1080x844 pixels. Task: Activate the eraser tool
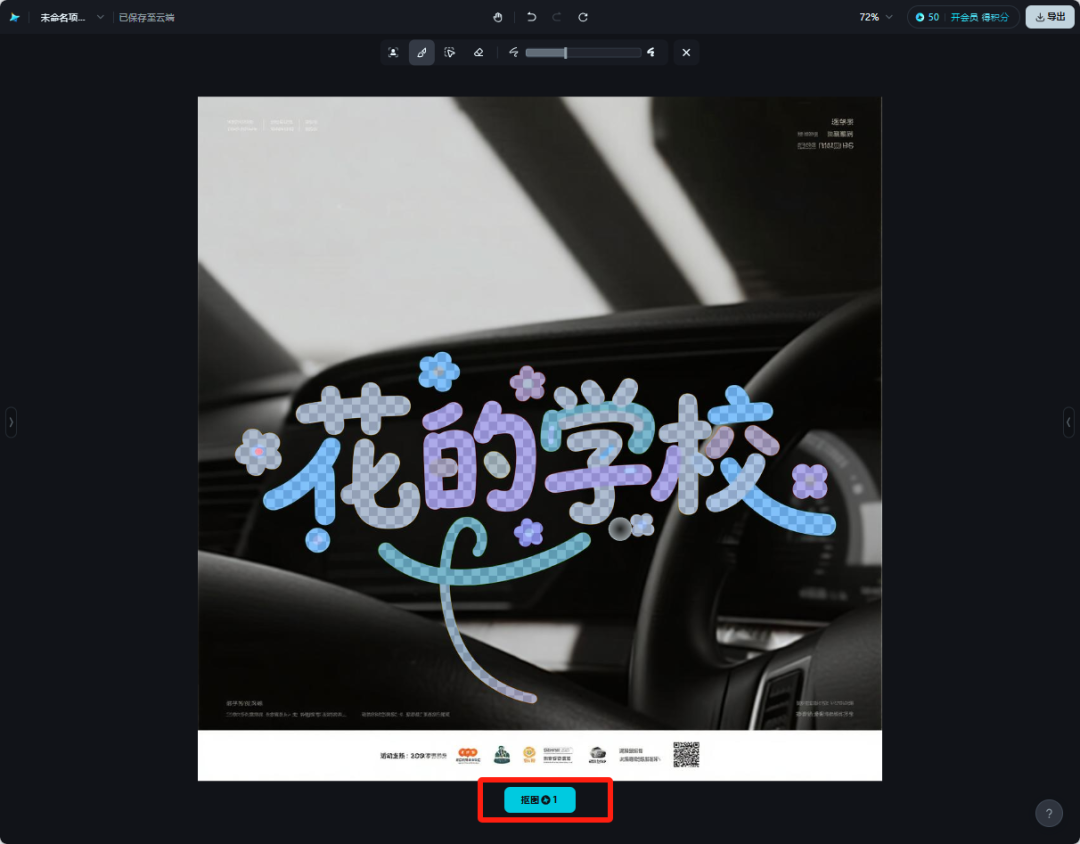click(x=478, y=53)
